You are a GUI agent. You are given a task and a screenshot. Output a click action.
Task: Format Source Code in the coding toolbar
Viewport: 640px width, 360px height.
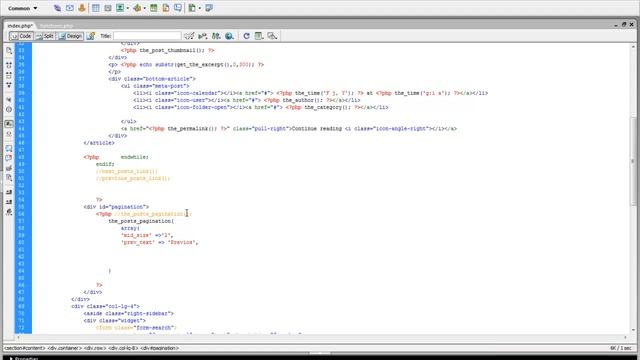(9, 212)
